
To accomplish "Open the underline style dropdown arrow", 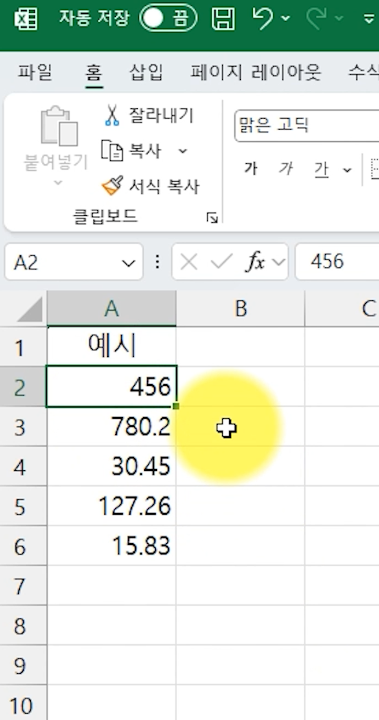I will point(347,170).
